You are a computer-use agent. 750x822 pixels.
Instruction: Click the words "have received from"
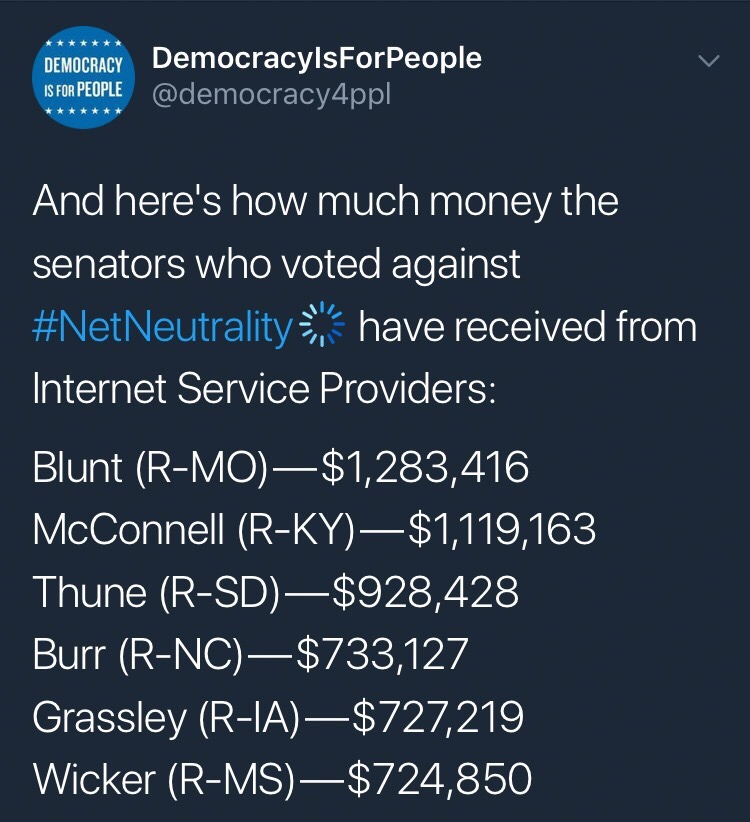click(x=527, y=328)
